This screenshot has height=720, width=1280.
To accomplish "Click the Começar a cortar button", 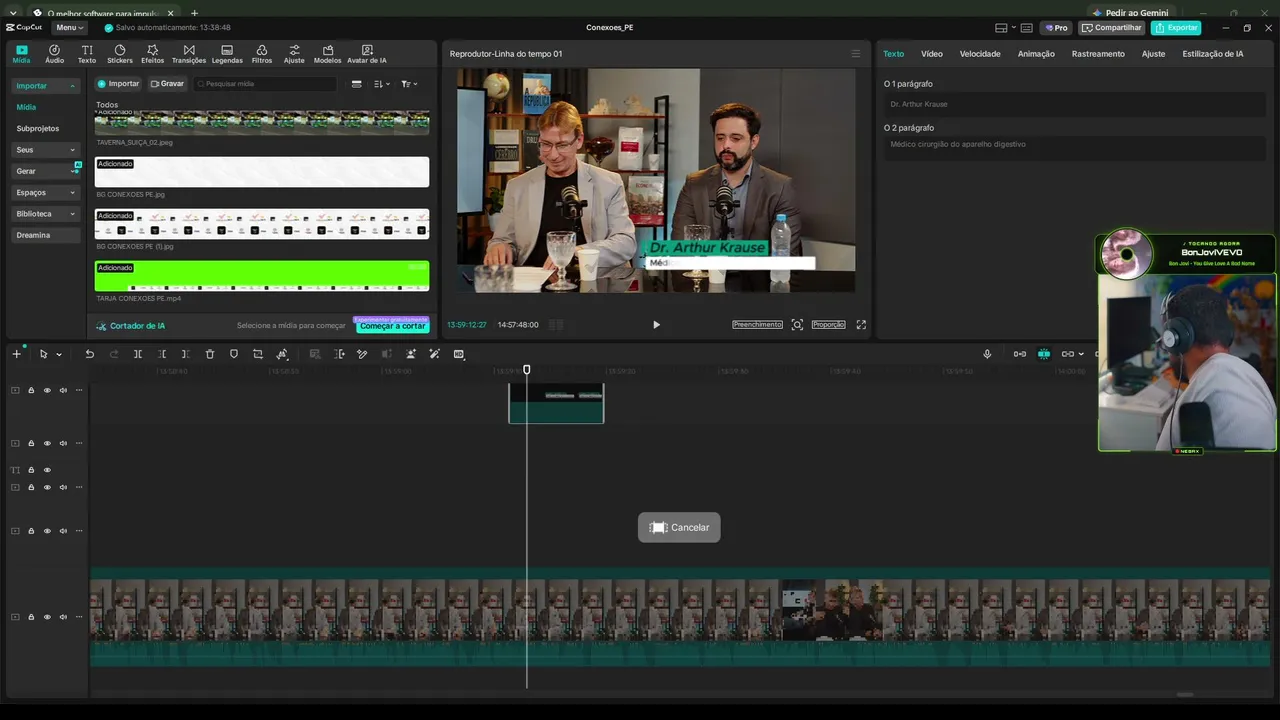I will [x=392, y=326].
